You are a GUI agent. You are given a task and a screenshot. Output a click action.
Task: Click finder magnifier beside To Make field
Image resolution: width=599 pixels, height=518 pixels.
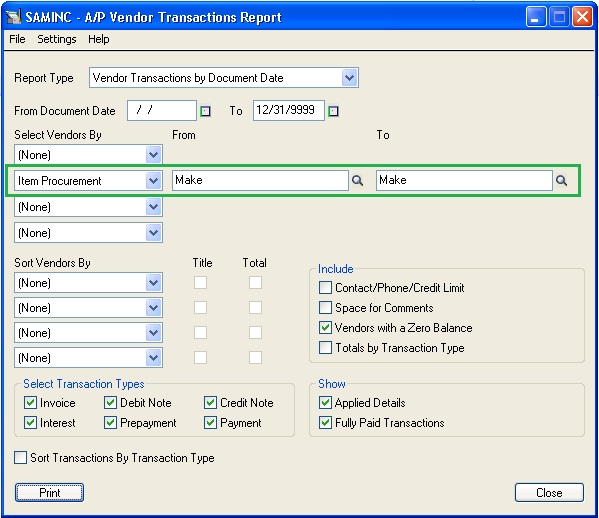(x=561, y=180)
